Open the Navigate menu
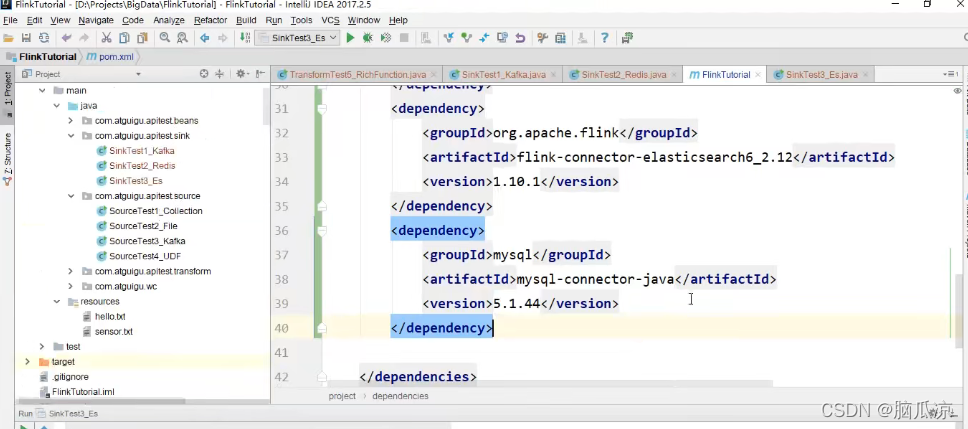 [x=96, y=20]
